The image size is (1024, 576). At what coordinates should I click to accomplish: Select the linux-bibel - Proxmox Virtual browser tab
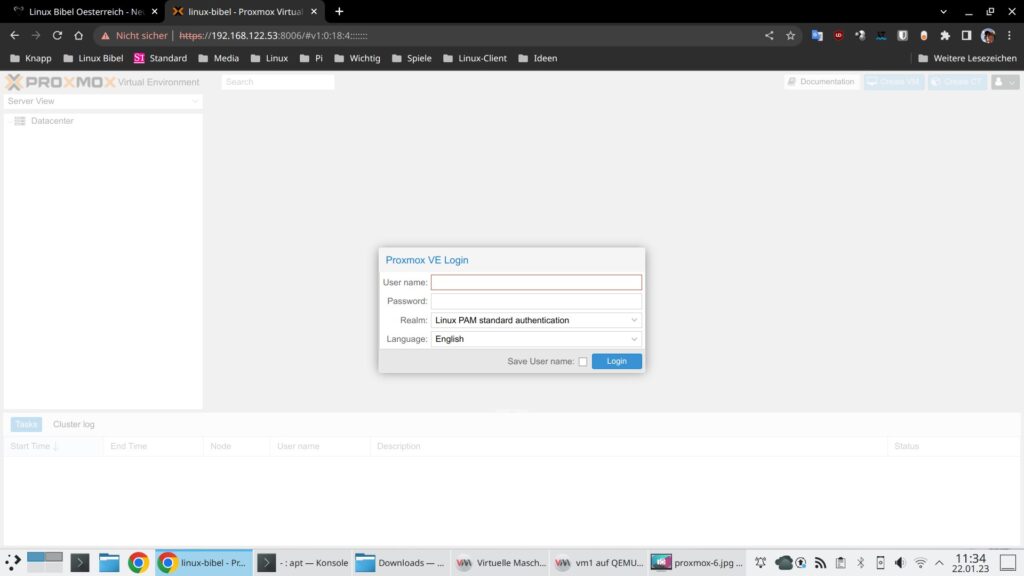tap(244, 12)
